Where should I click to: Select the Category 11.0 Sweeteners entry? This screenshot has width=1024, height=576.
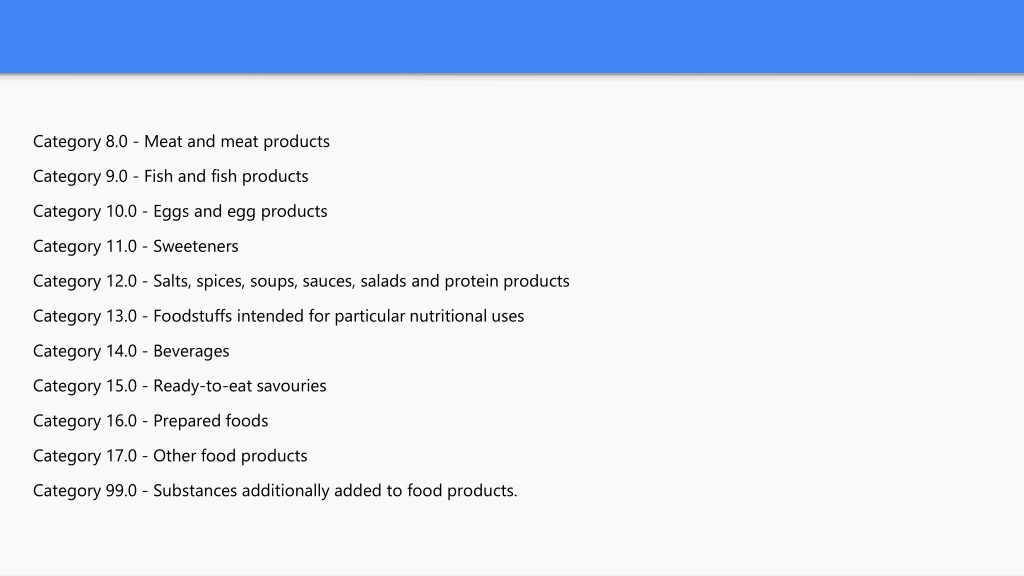click(x=136, y=246)
